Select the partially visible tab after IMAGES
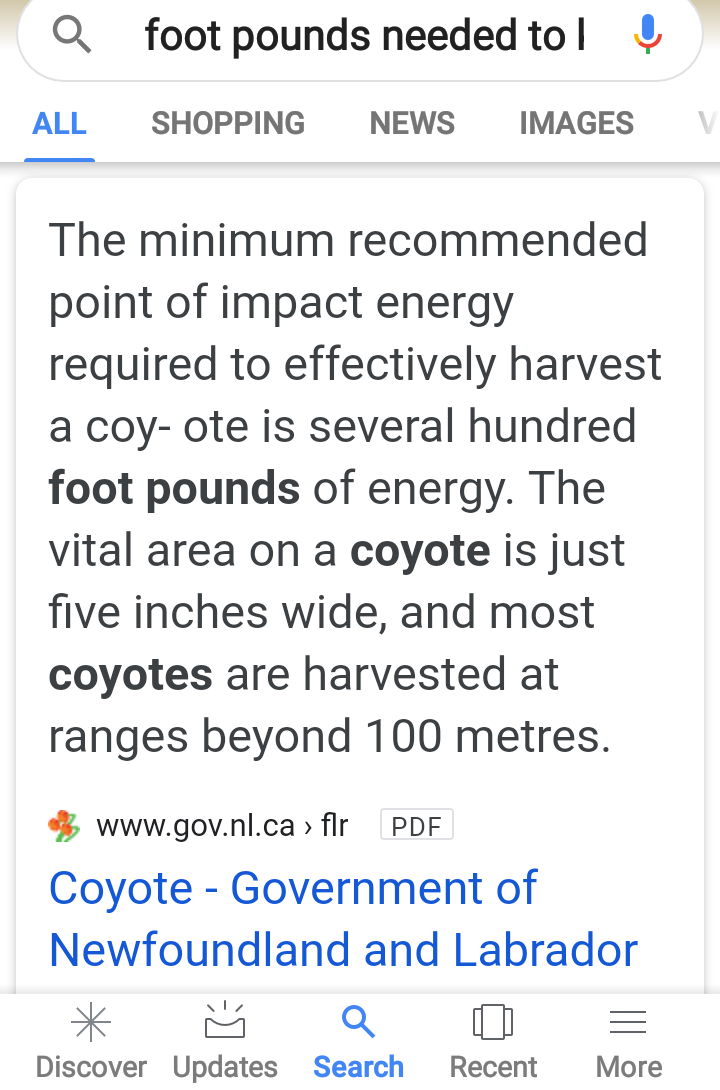The height and width of the screenshot is (1090, 720). click(708, 124)
